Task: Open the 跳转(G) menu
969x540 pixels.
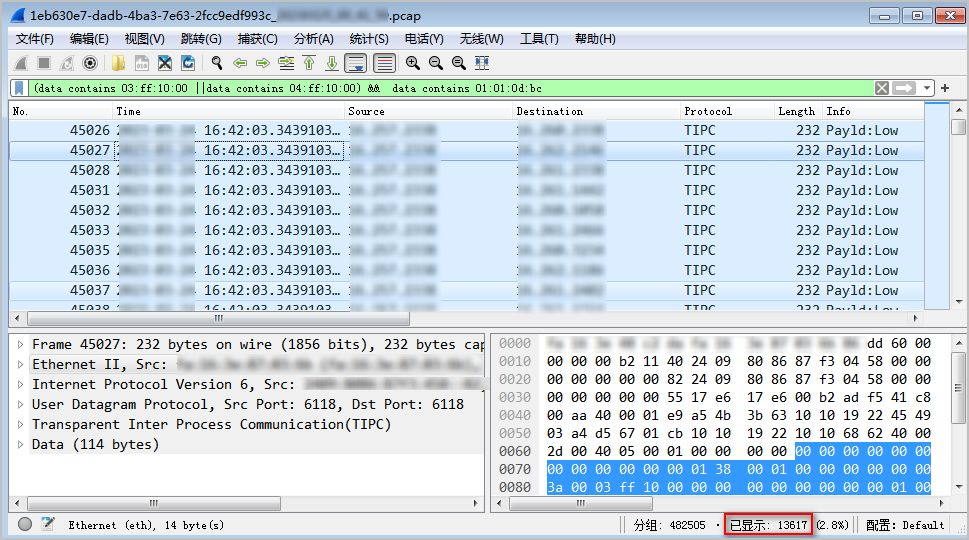Action: [201, 39]
